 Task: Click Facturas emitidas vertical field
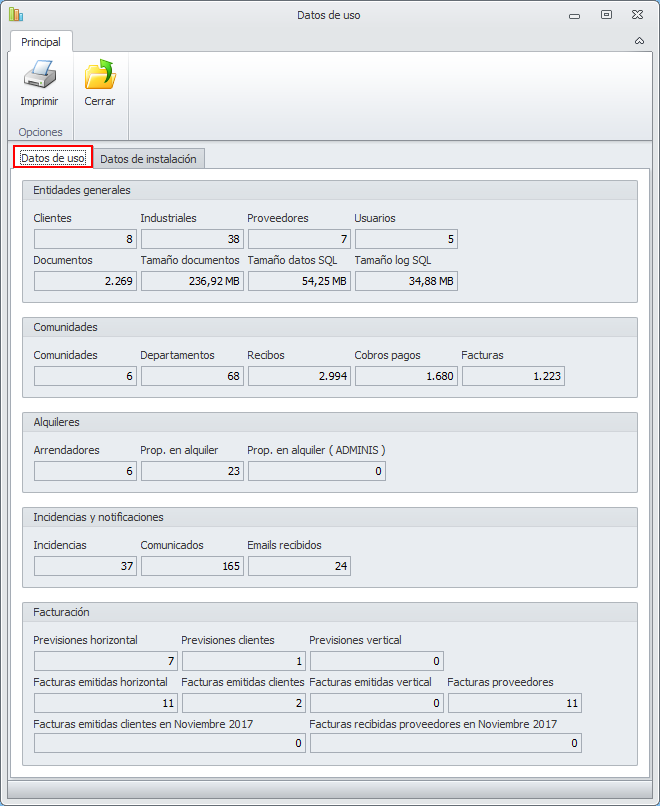click(x=377, y=703)
